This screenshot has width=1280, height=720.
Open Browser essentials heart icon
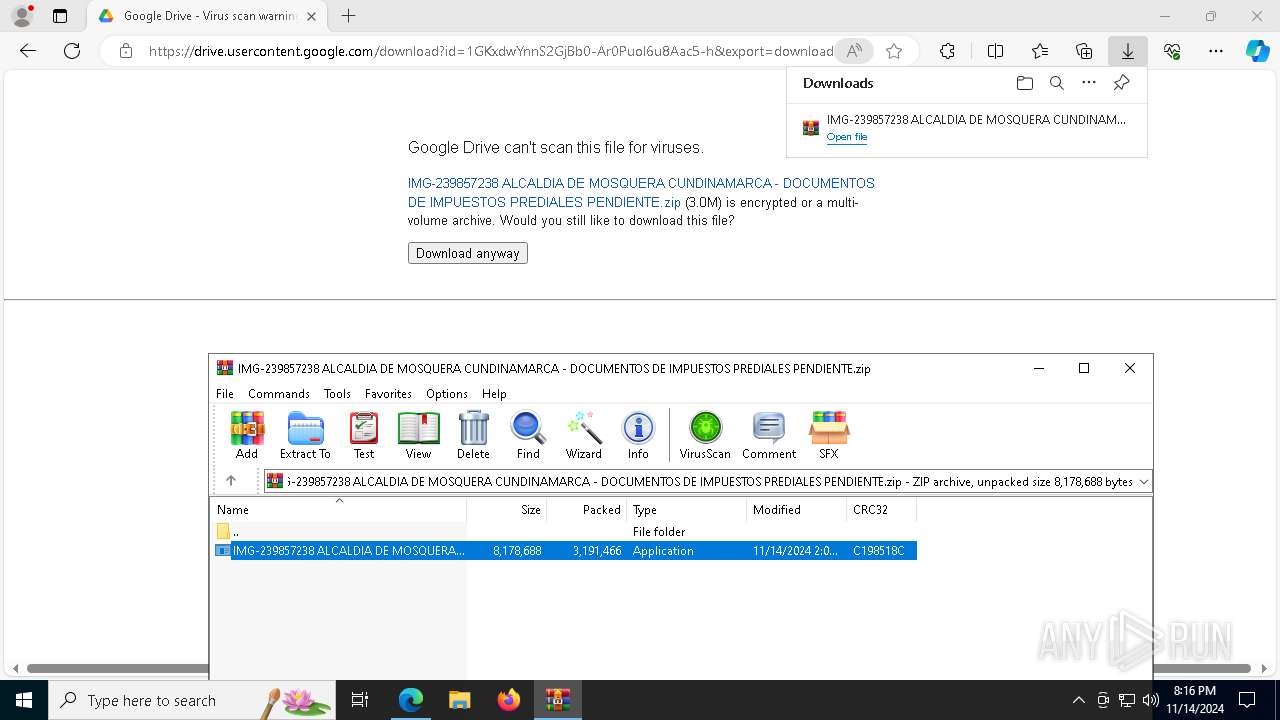point(1172,51)
